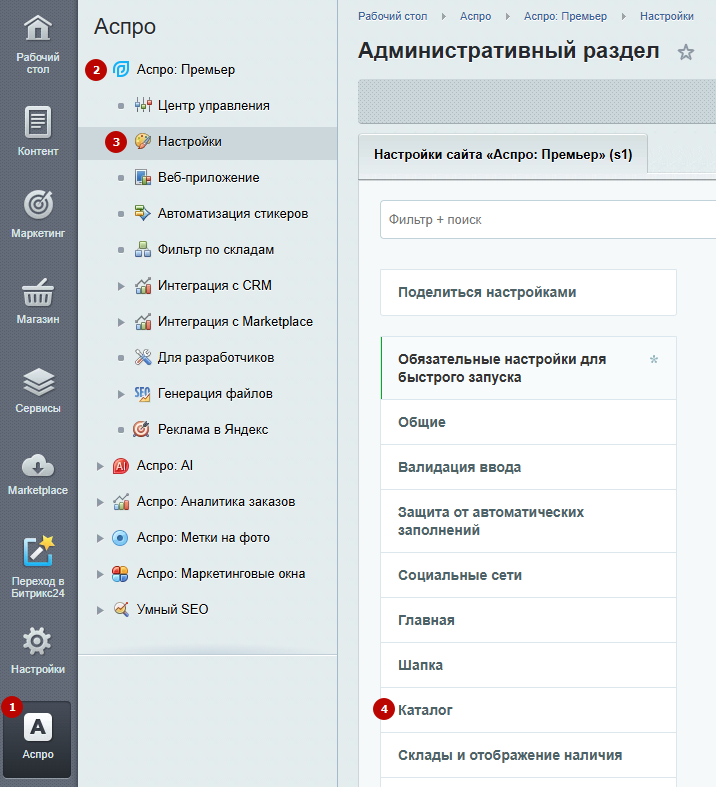The height and width of the screenshot is (787, 716).
Task: Open the Магазин basket icon
Action: click(x=38, y=293)
